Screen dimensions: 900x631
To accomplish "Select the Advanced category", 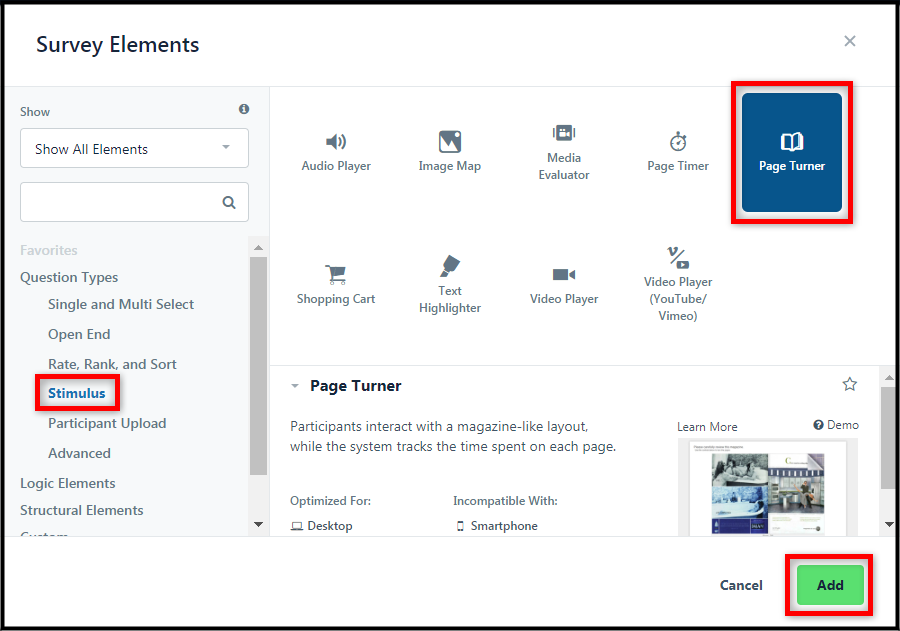I will [x=79, y=453].
